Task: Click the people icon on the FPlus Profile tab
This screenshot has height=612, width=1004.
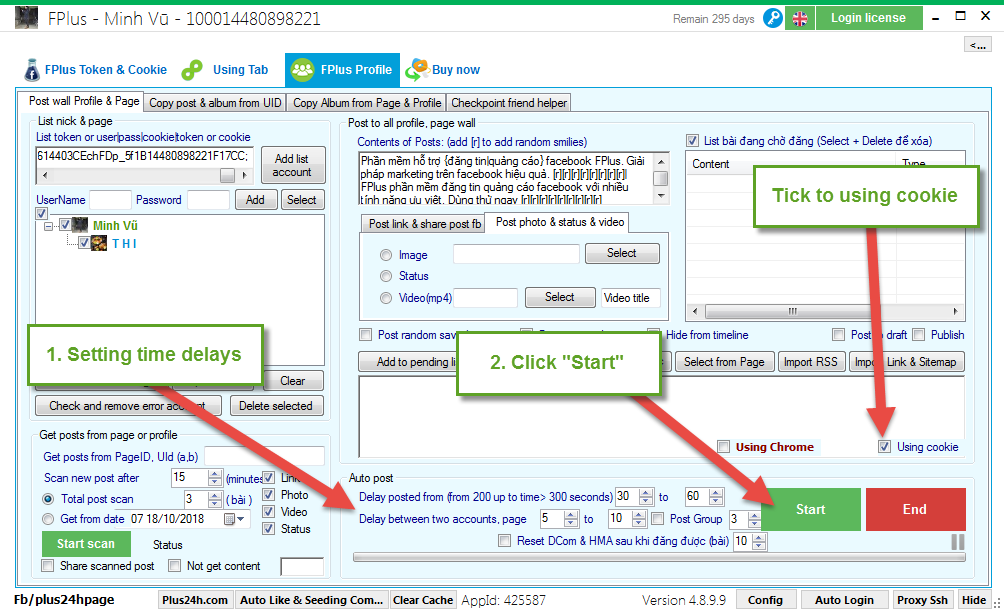Action: tap(302, 70)
